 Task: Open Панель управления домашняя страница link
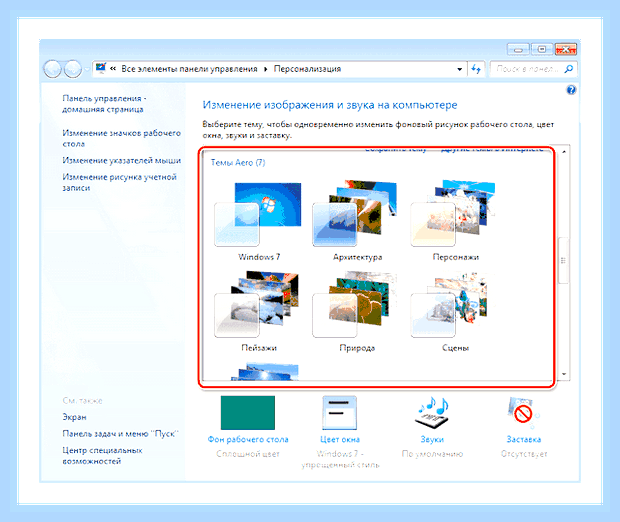[x=104, y=104]
